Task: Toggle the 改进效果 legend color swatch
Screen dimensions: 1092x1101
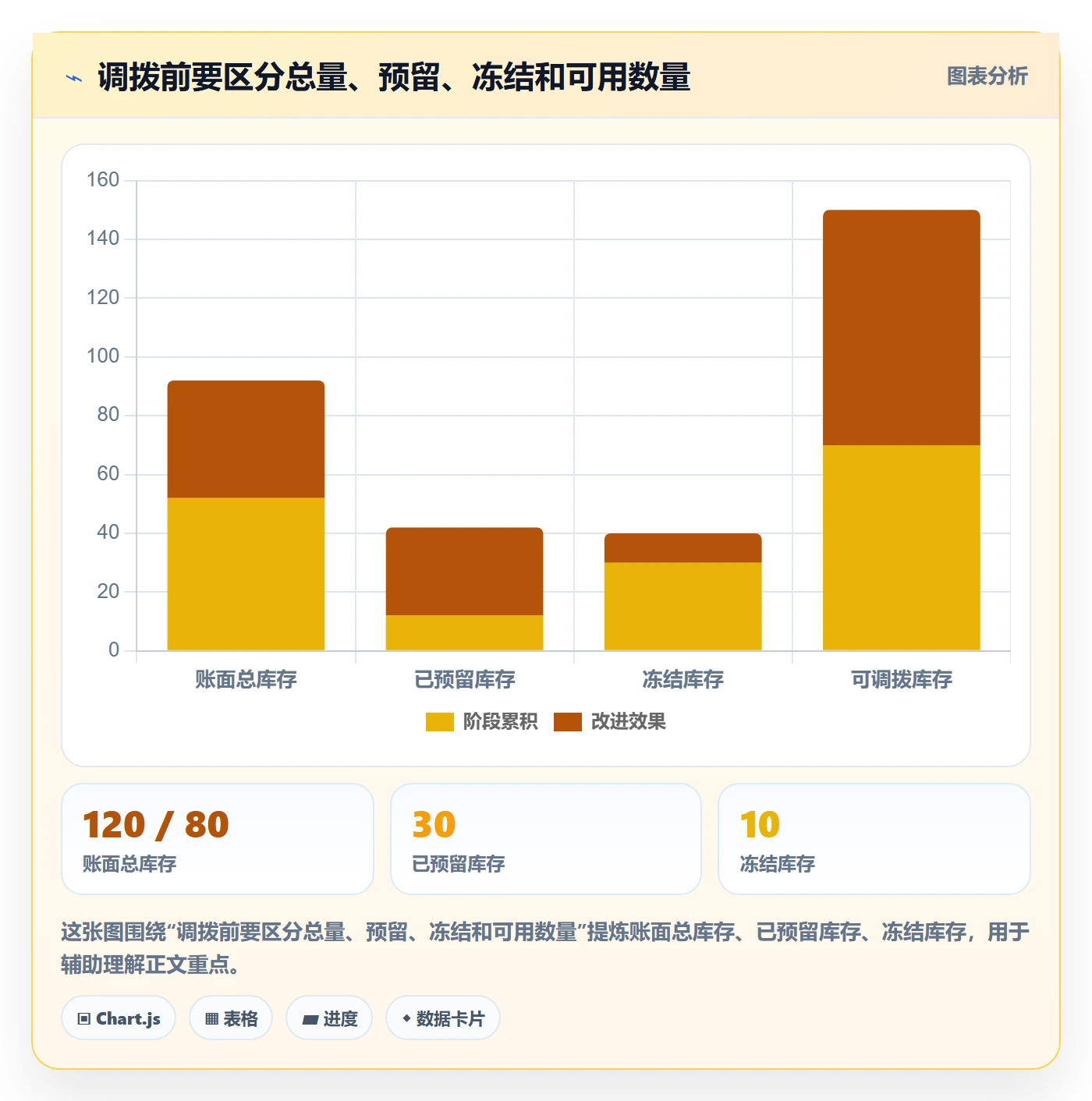Action: [x=567, y=722]
